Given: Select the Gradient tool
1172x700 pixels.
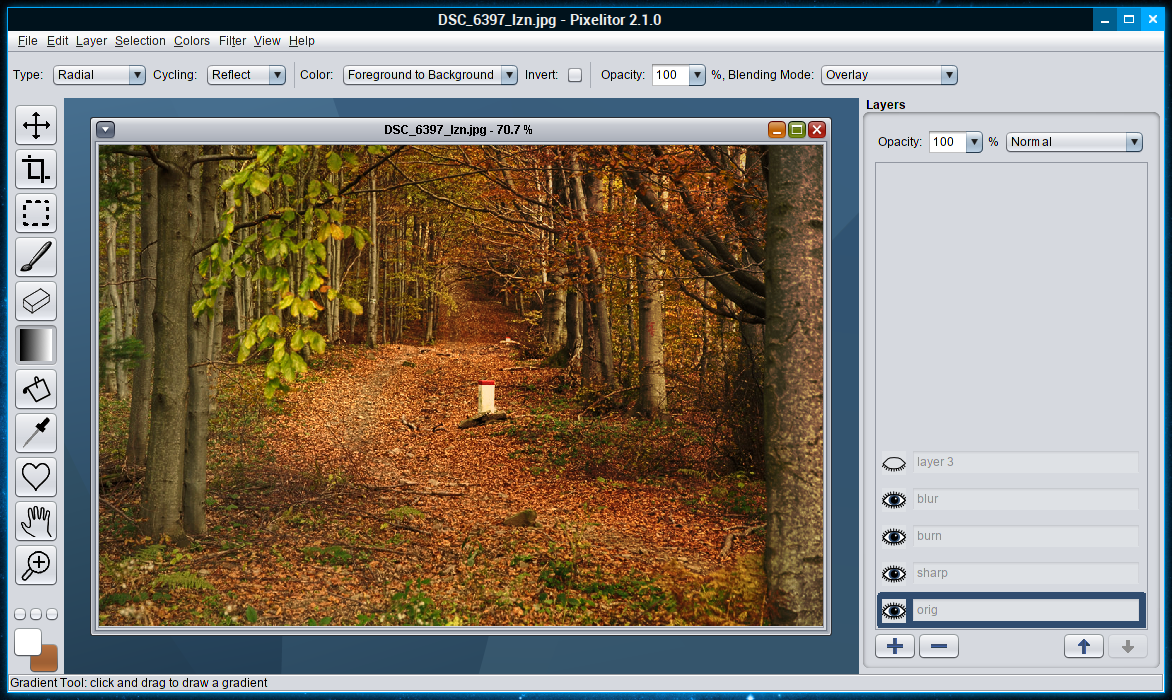Looking at the screenshot, I should pyautogui.click(x=36, y=345).
